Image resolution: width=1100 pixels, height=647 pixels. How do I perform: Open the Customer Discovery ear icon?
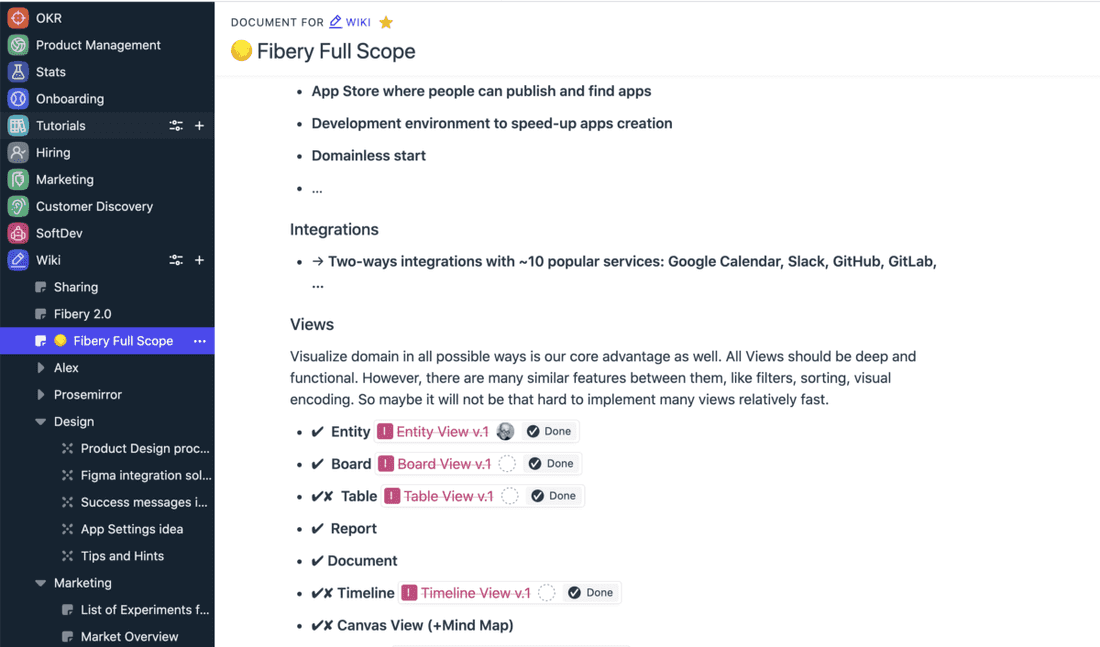click(16, 206)
